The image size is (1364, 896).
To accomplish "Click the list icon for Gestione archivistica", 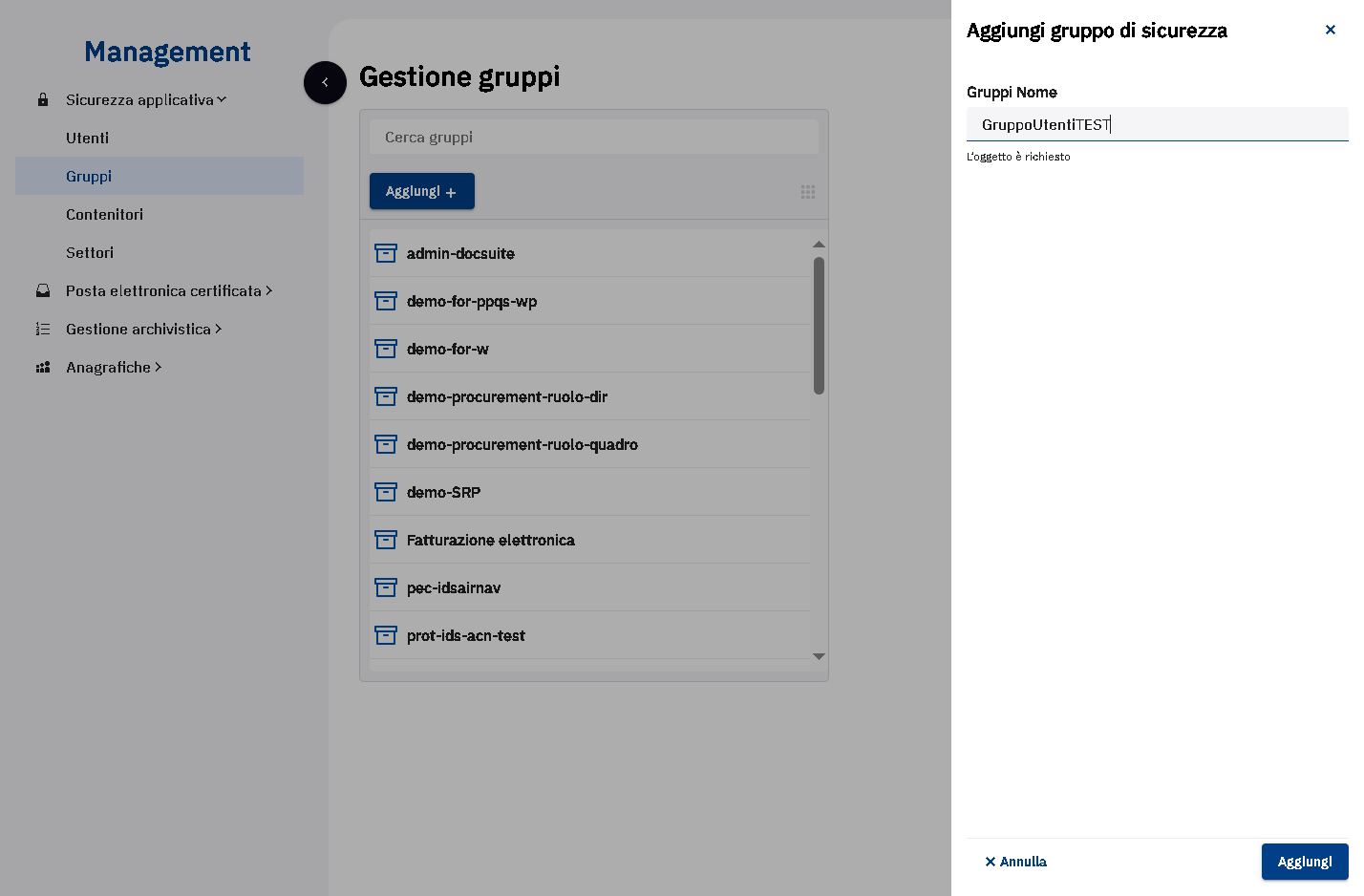I will point(43,329).
